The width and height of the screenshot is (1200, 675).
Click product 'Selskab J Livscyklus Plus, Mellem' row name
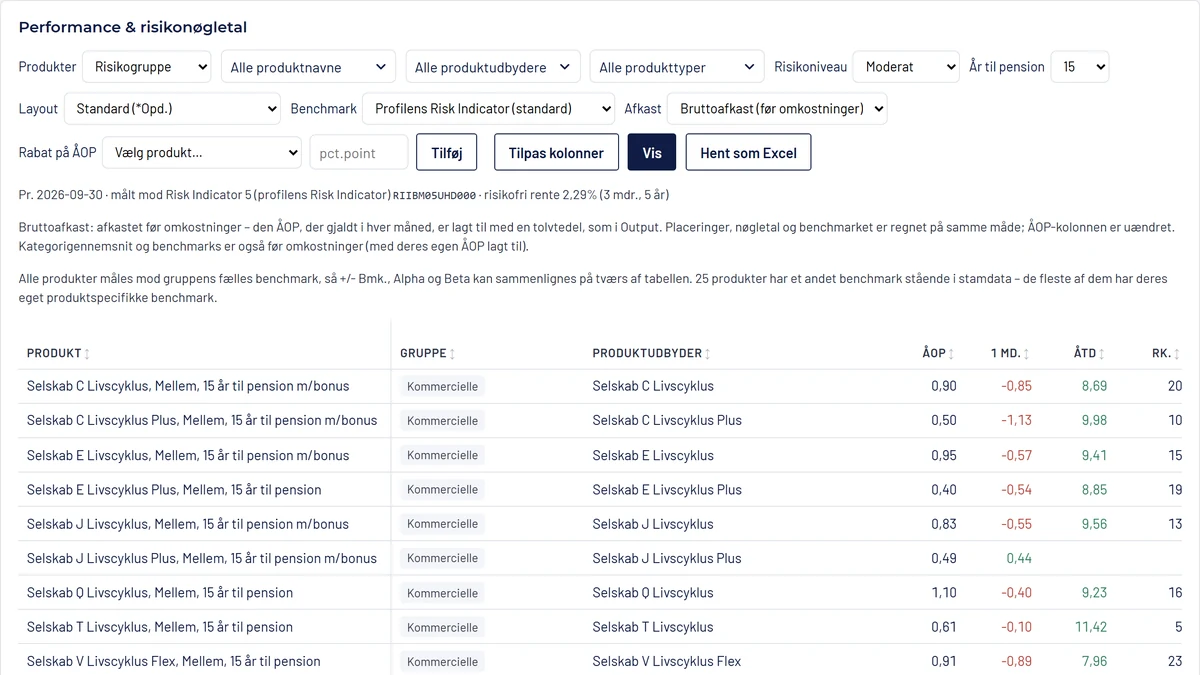[202, 558]
